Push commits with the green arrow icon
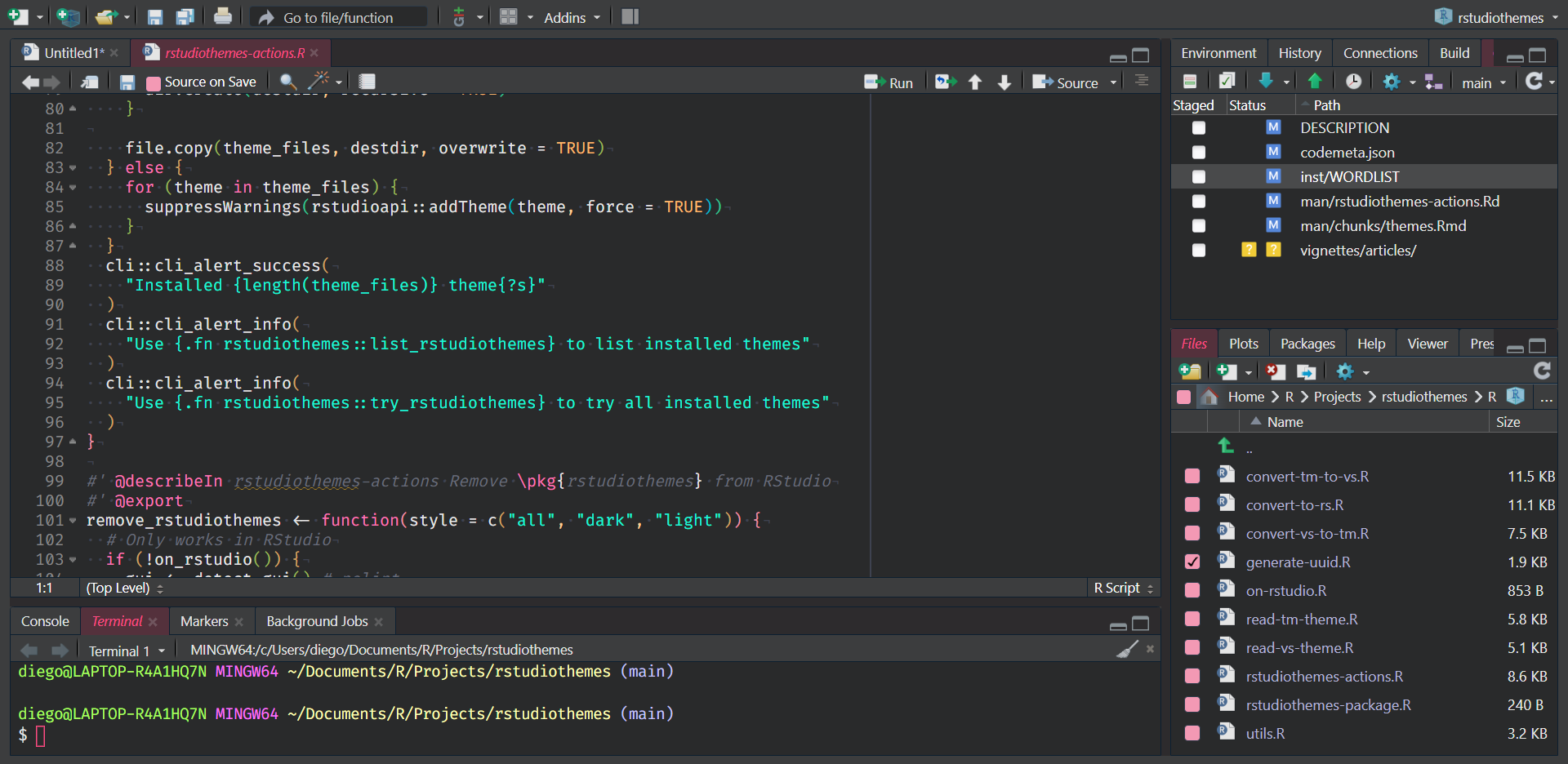This screenshot has width=1568, height=764. coord(1315,81)
